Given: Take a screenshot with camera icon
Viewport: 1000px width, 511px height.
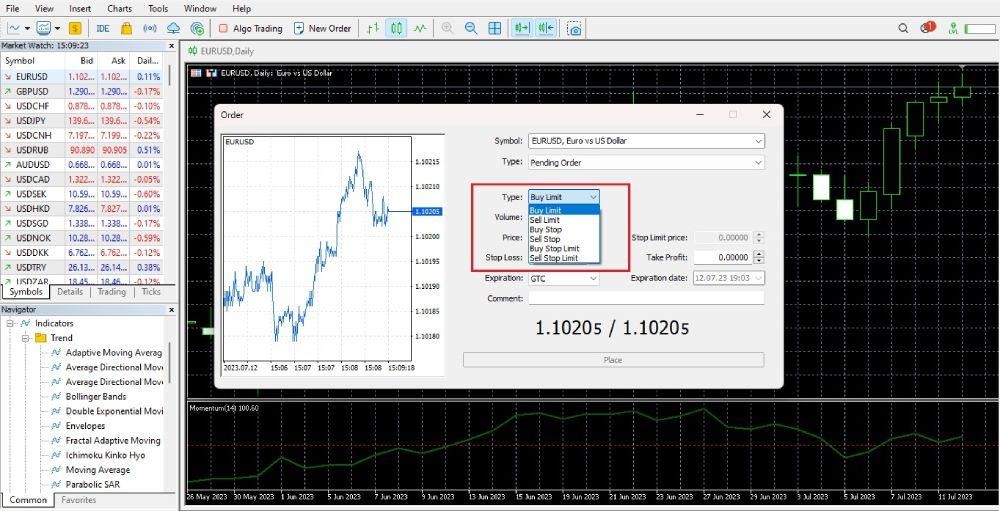Looking at the screenshot, I should point(575,28).
